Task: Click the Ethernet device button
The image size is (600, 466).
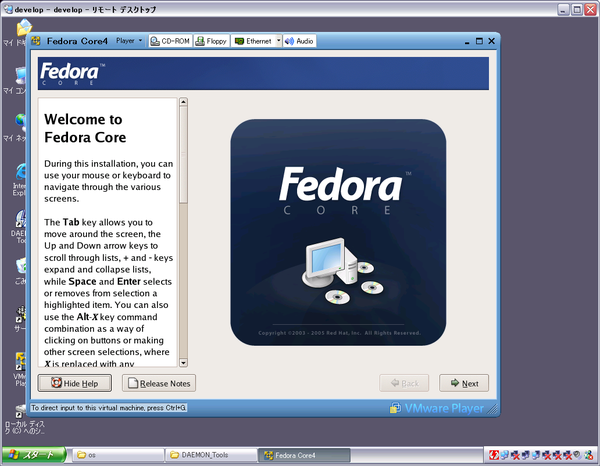Action: [x=253, y=41]
